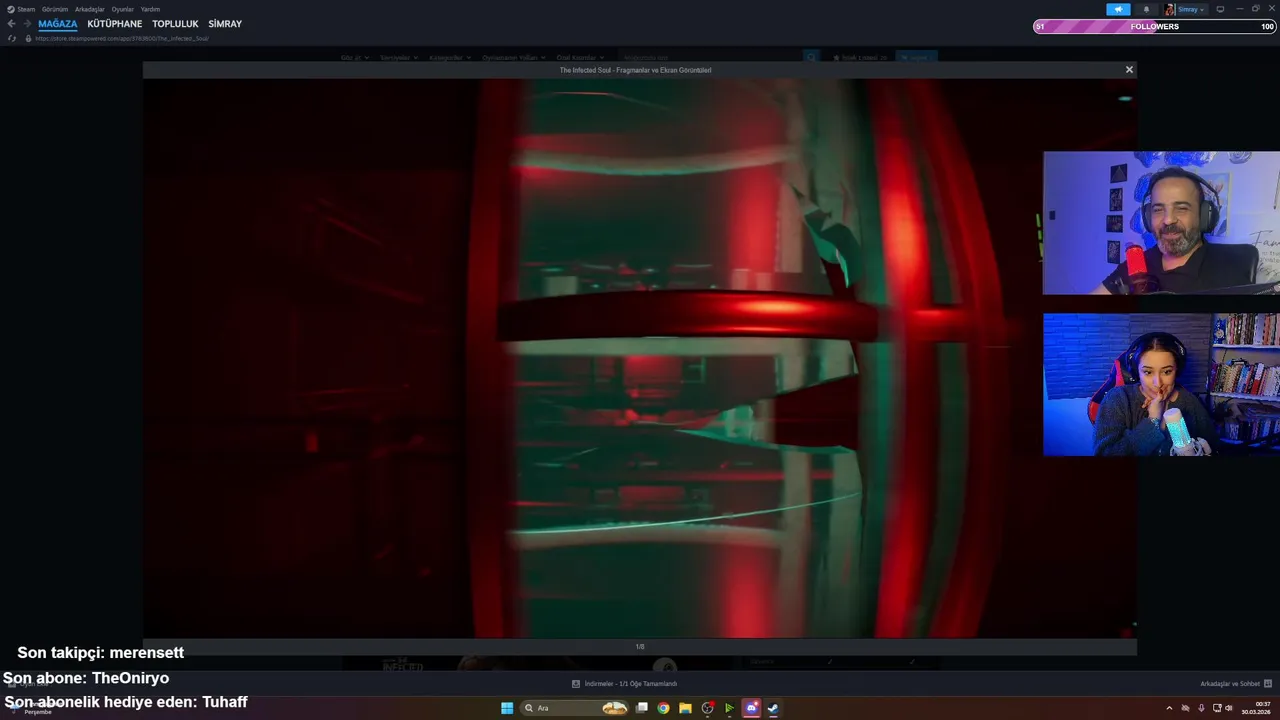Open the taskbar clock and date
The image size is (1280, 720).
(1256, 708)
